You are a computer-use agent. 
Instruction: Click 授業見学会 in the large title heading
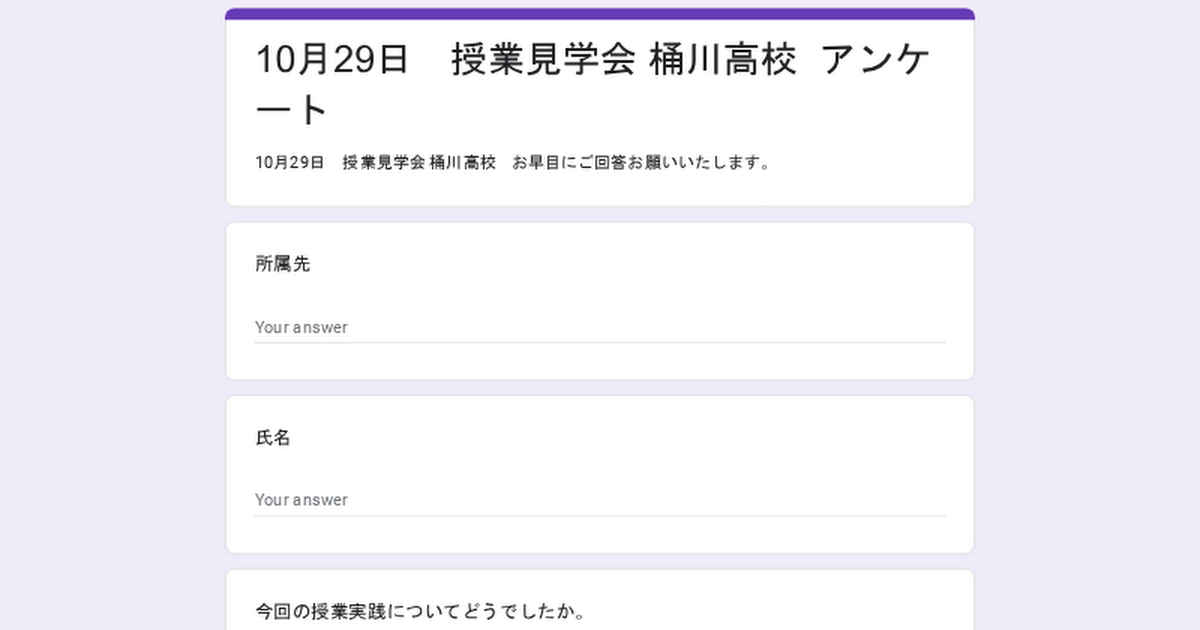543,61
